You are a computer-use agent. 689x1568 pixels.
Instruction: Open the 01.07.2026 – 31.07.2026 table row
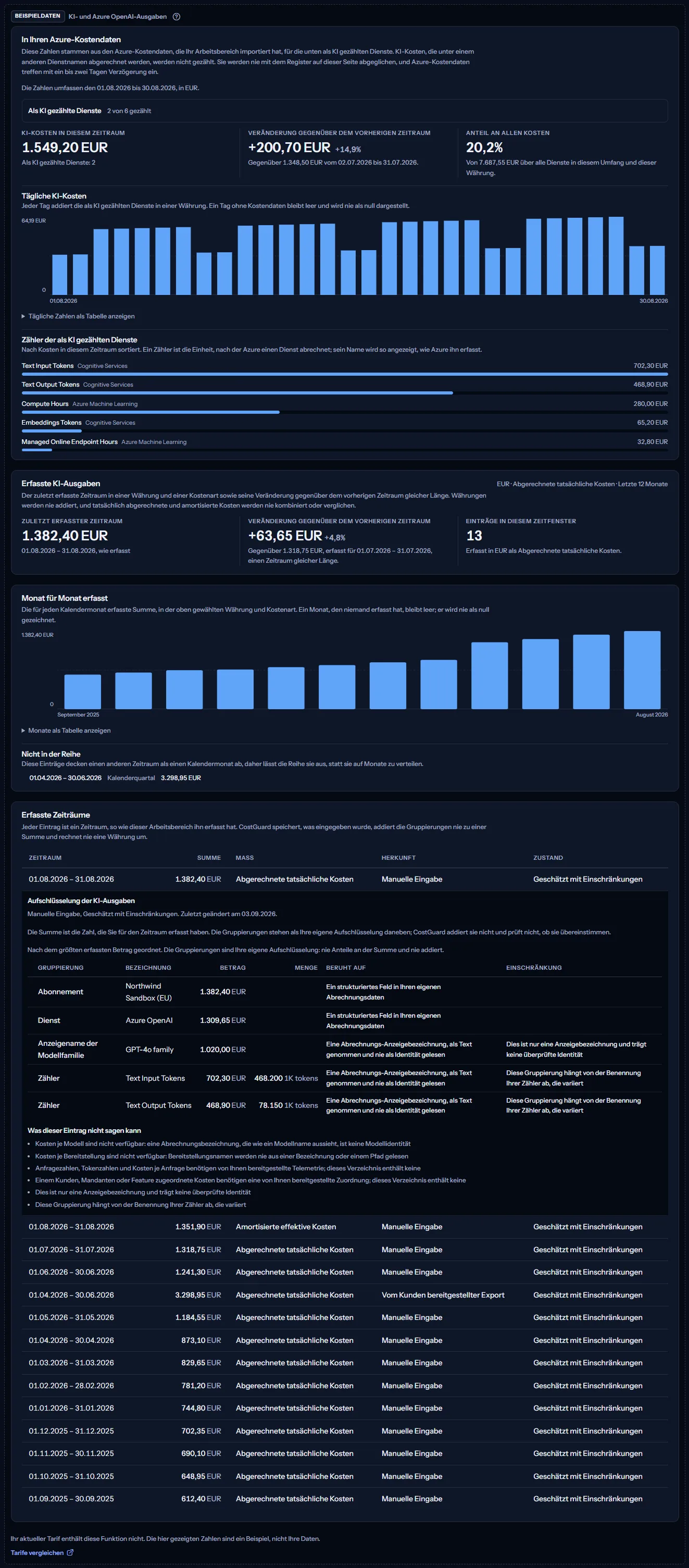(345, 1250)
